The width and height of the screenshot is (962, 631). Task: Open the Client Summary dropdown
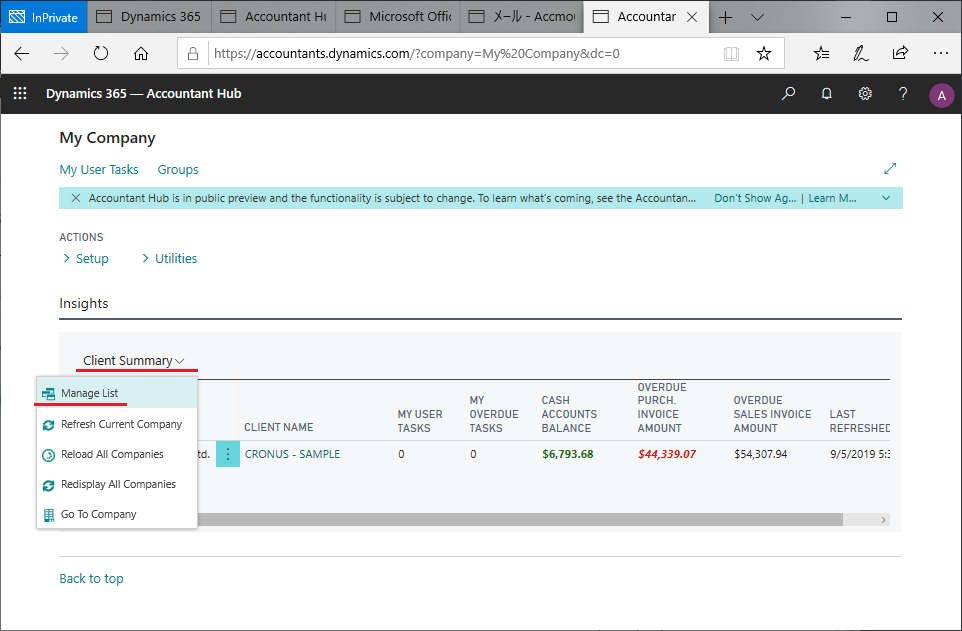134,360
